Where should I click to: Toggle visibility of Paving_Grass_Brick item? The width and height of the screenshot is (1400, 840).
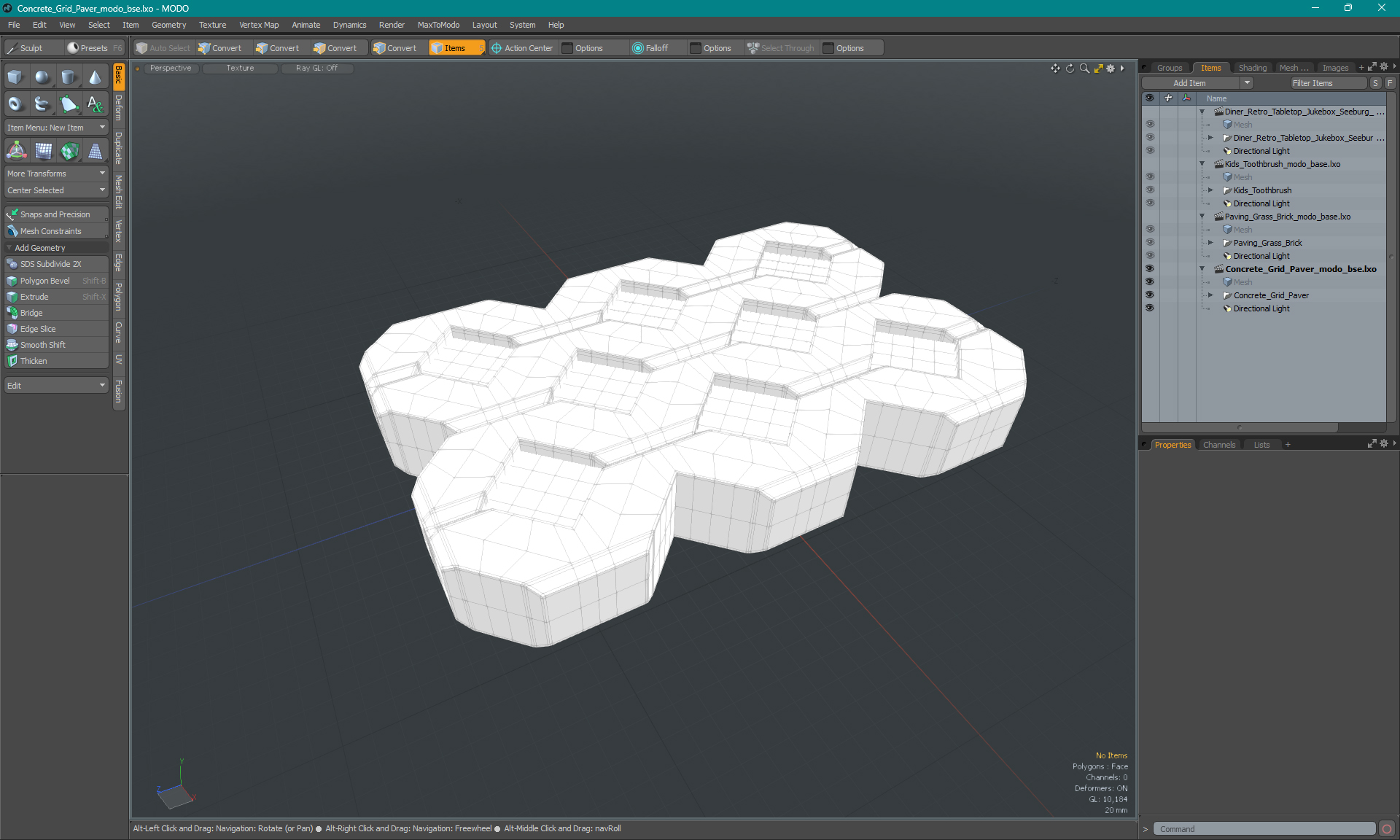tap(1150, 242)
